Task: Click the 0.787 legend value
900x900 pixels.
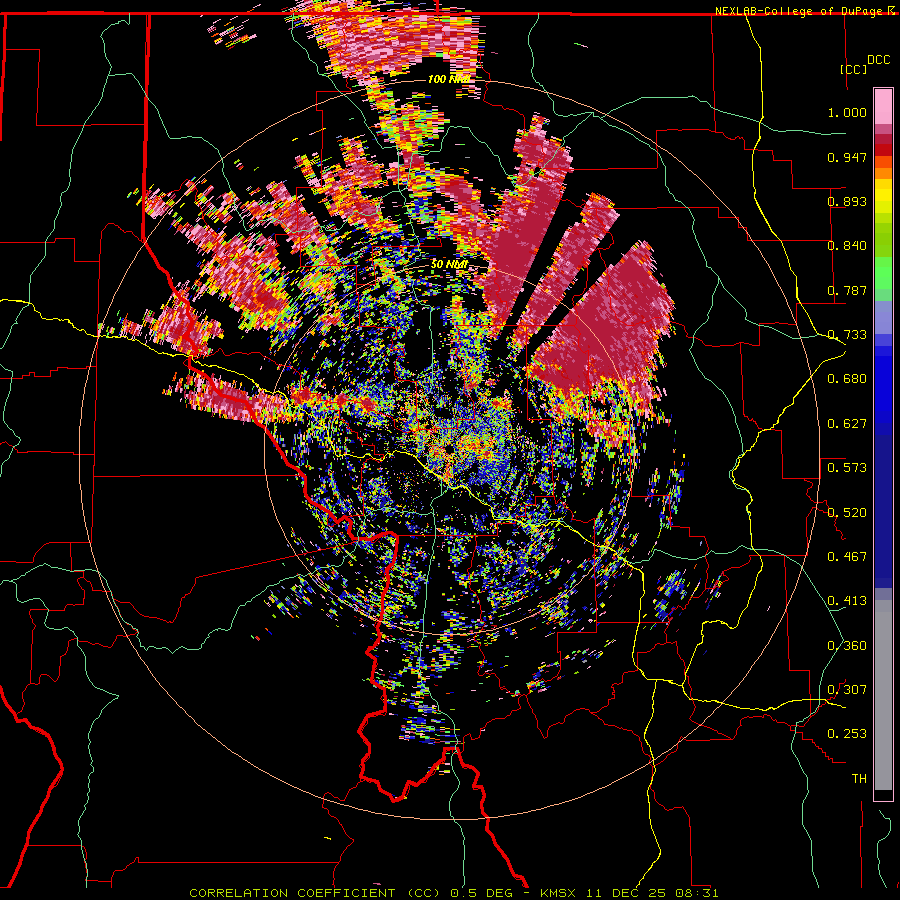Action: tap(847, 290)
